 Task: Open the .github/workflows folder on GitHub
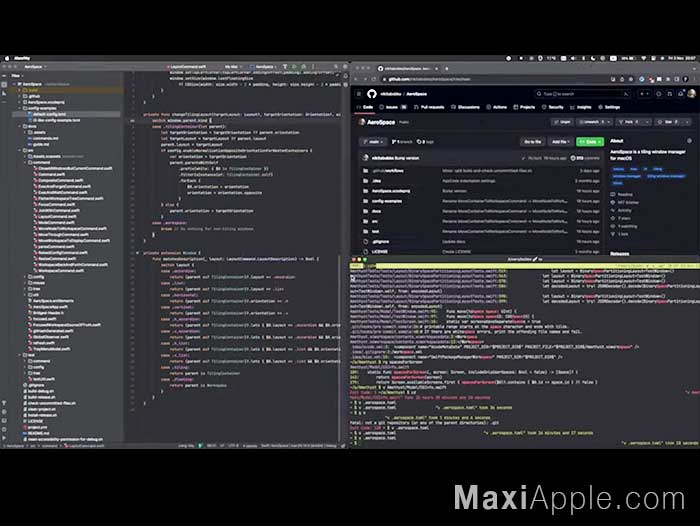388,171
